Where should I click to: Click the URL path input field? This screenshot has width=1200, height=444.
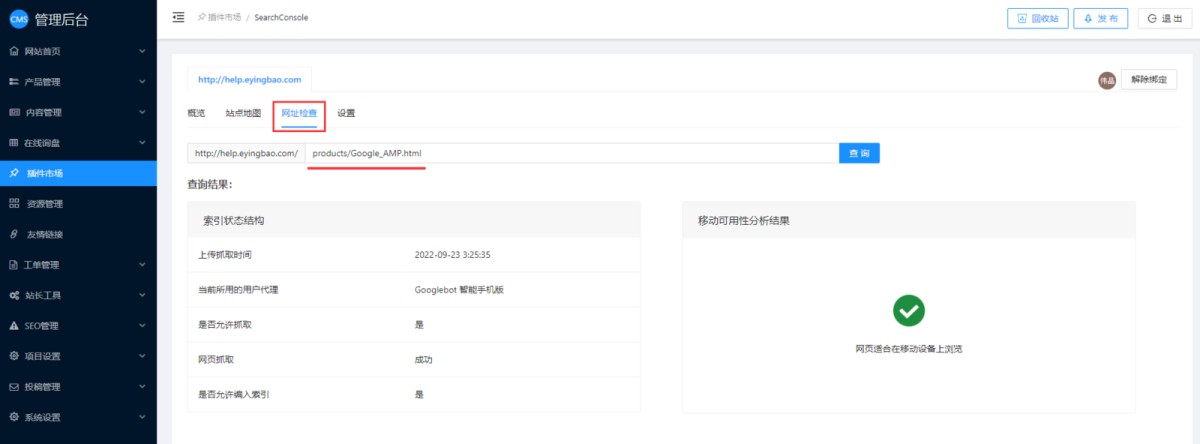[571, 153]
